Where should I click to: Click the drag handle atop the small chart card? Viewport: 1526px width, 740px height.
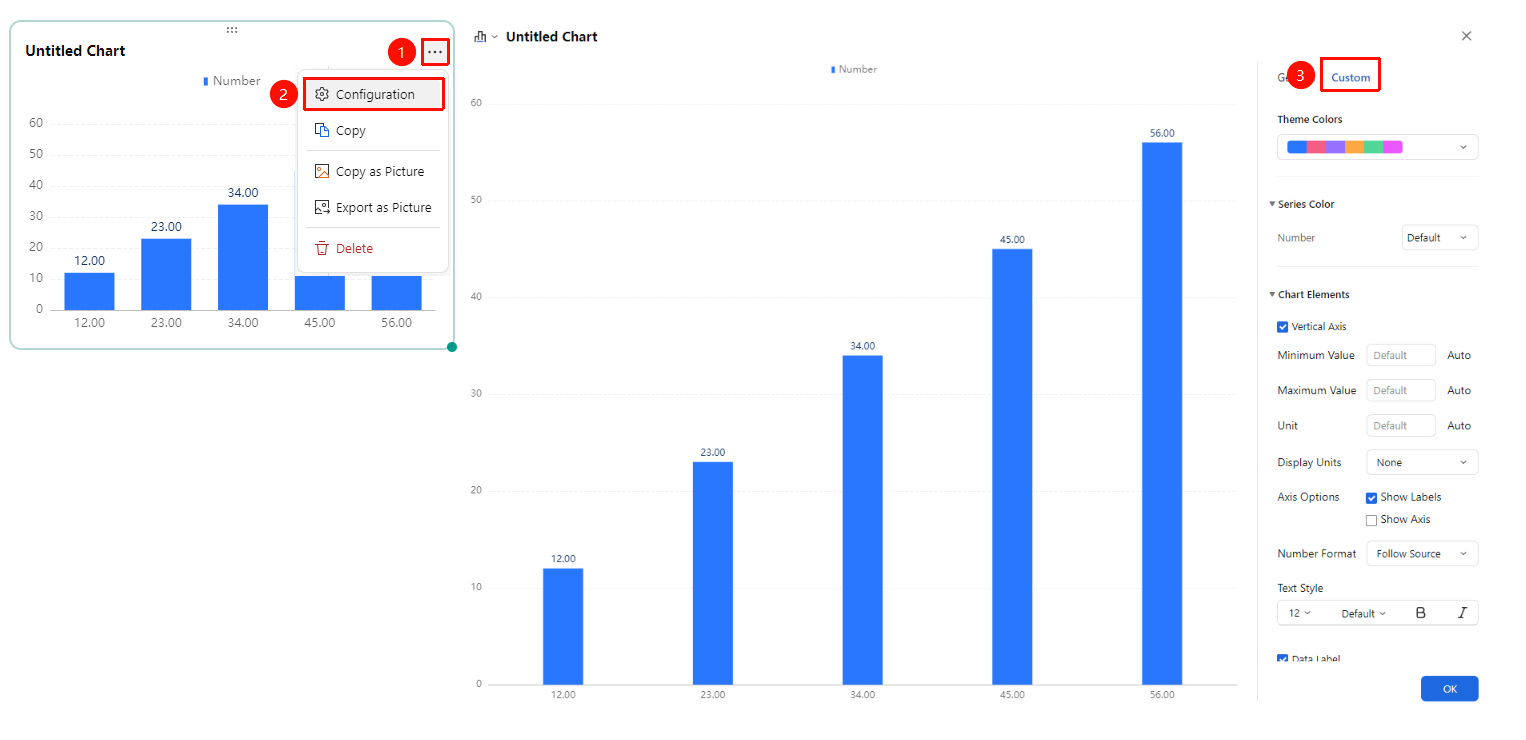click(x=232, y=30)
